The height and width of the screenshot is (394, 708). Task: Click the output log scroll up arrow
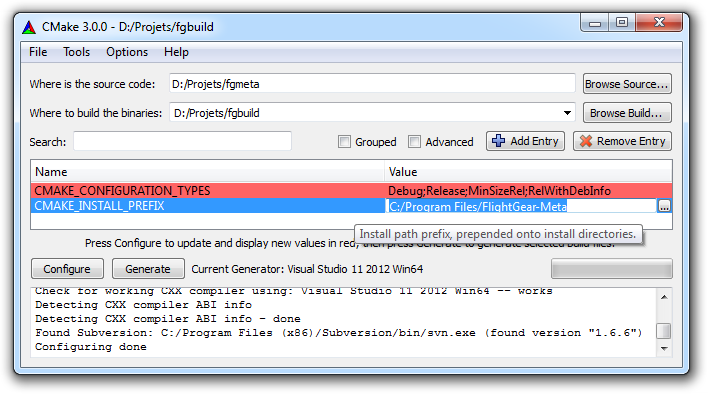click(664, 297)
